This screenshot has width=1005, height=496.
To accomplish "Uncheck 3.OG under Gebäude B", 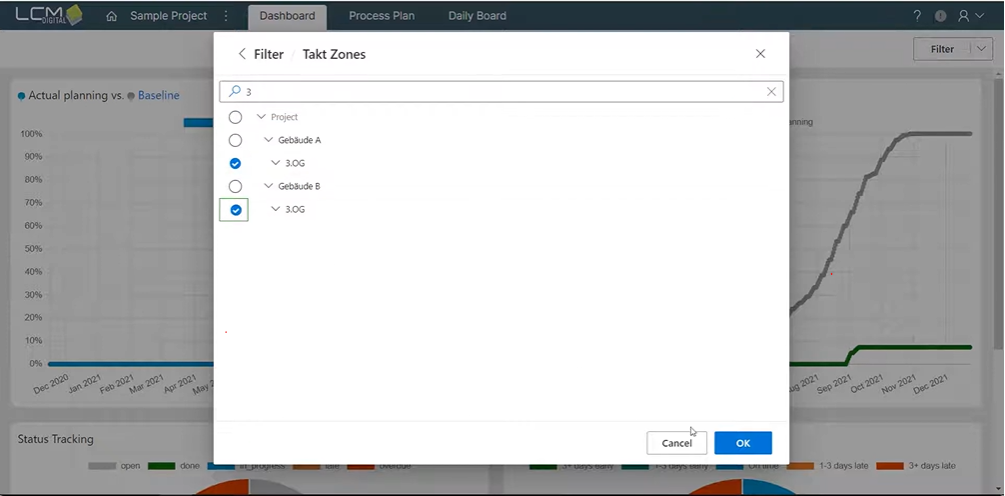I will 235,210.
